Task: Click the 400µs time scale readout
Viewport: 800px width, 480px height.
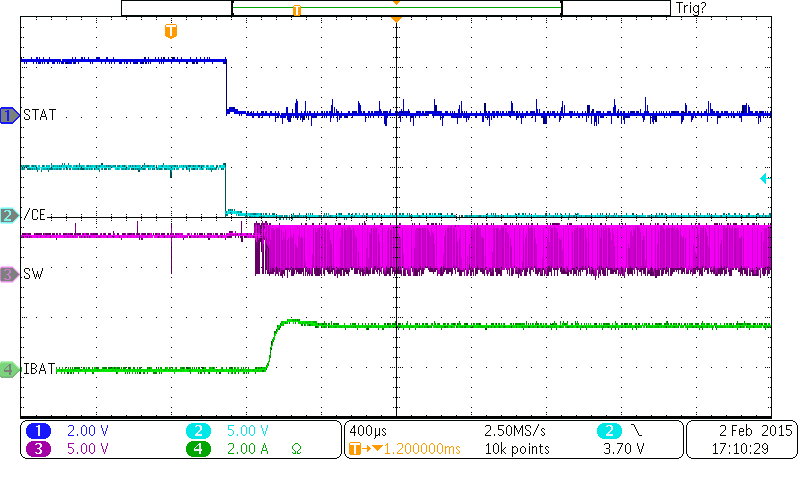Action: click(x=366, y=430)
